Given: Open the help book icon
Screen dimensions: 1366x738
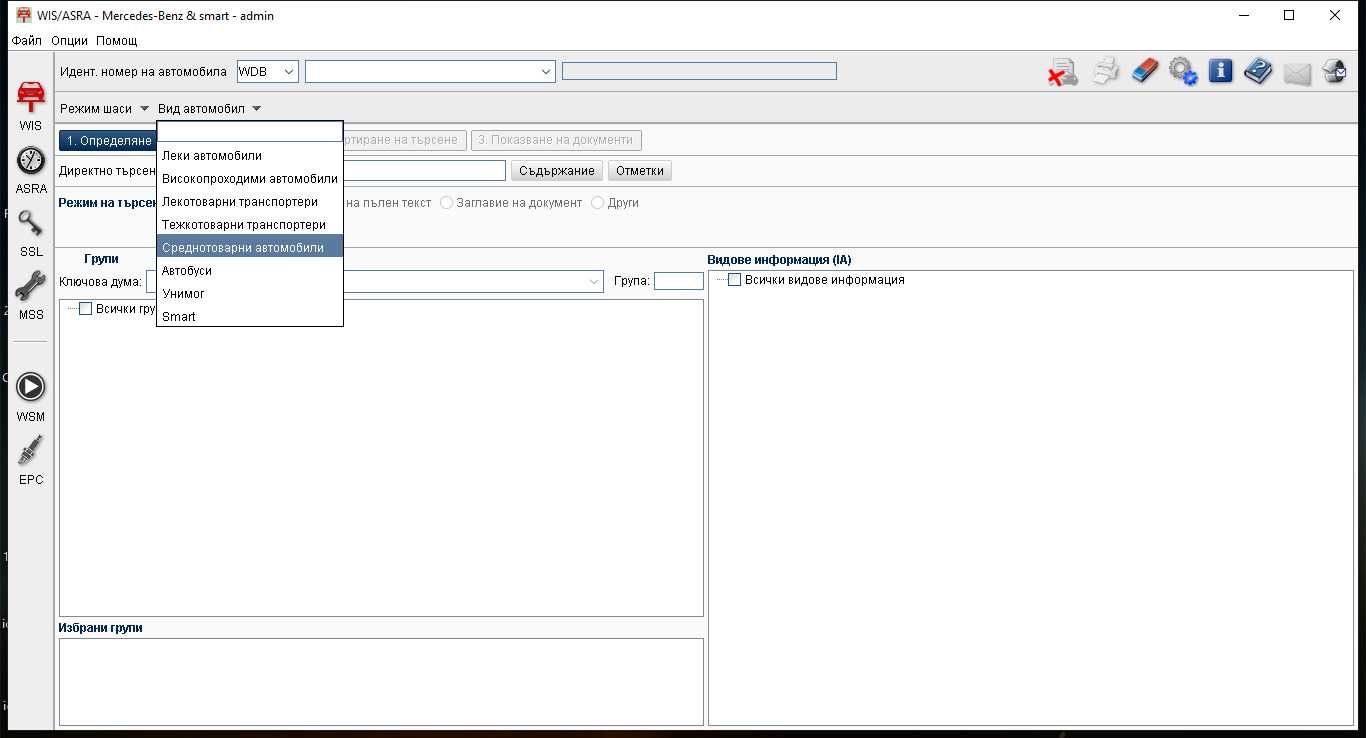Looking at the screenshot, I should [1258, 71].
